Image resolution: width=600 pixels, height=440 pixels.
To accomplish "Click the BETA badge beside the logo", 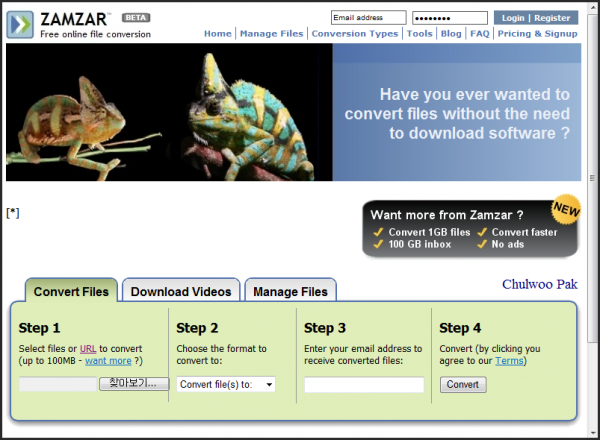I will (x=136, y=18).
